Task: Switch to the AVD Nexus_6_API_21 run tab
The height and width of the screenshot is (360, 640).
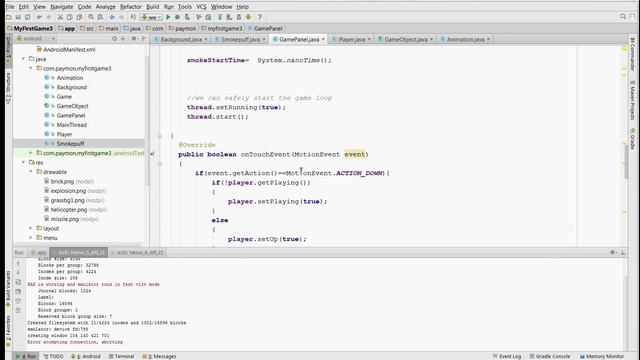Action: point(140,252)
